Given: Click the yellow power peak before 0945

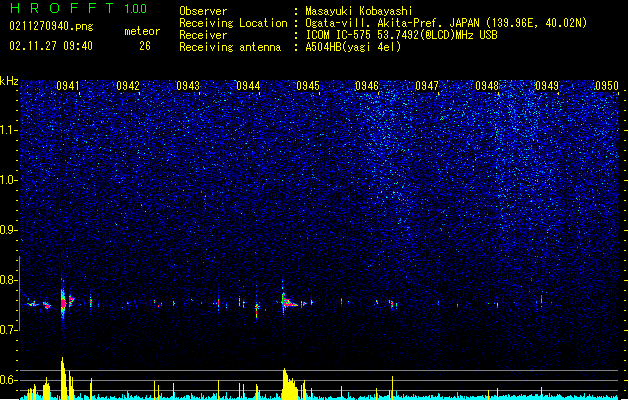Looking at the screenshot, I should [289, 384].
